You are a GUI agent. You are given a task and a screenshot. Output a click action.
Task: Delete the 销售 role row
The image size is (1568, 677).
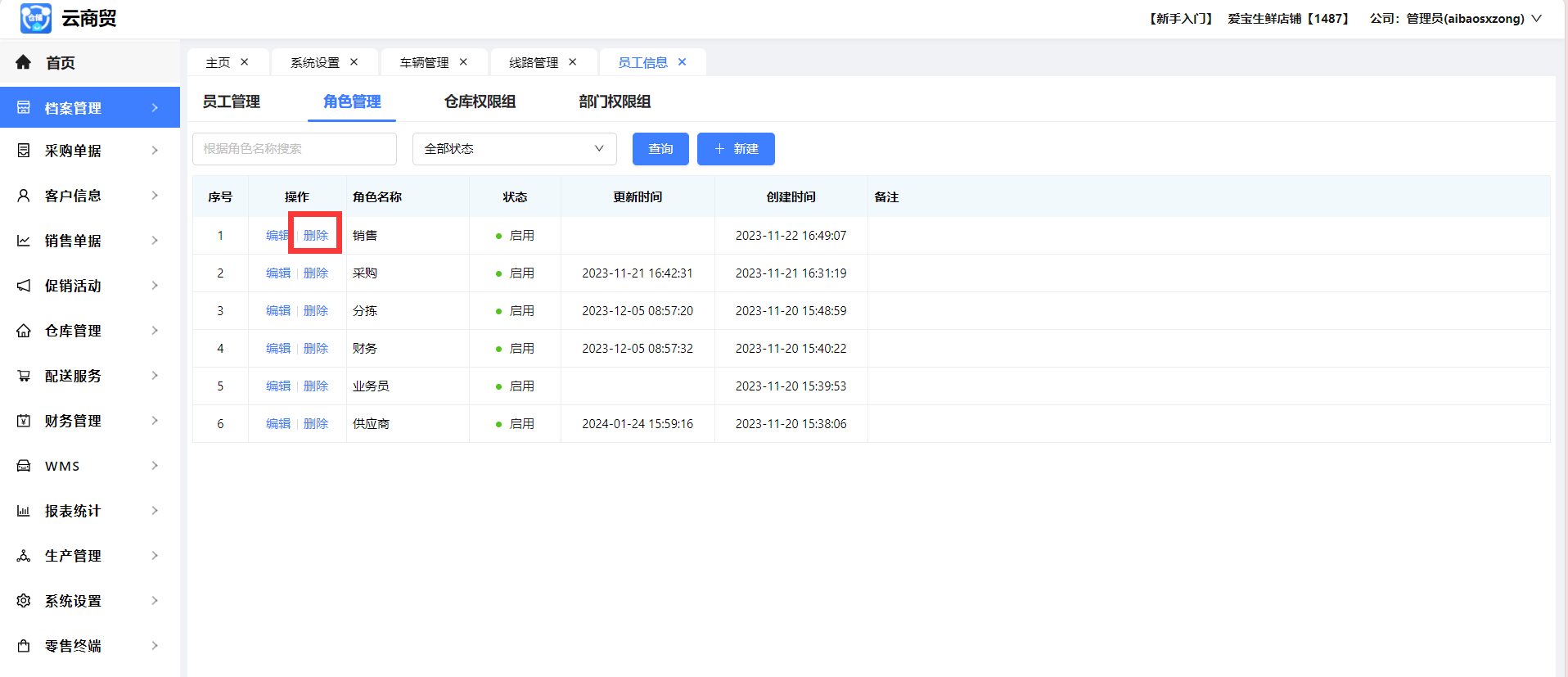(316, 236)
